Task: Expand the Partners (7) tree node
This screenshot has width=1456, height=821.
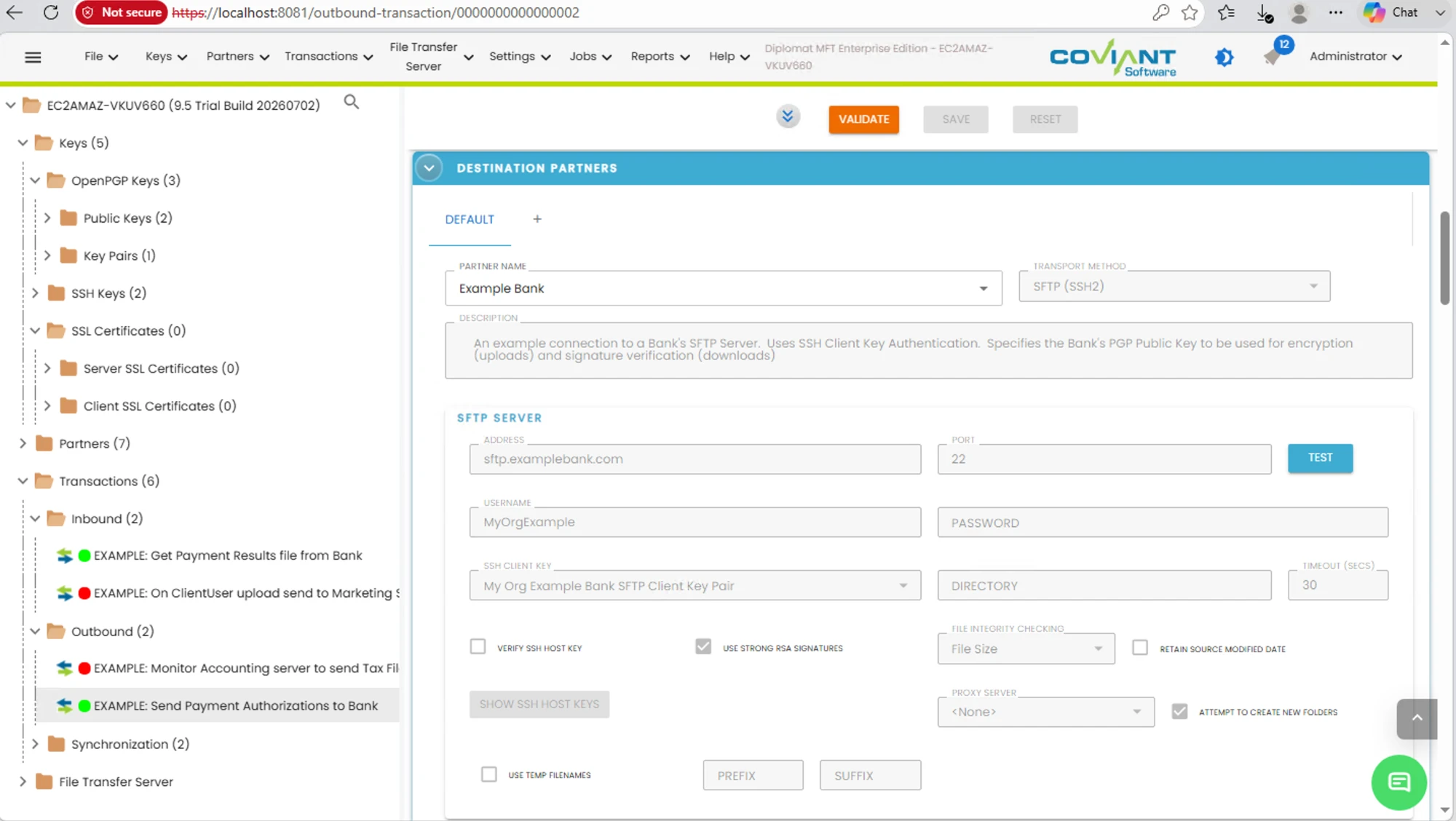Action: tap(23, 443)
